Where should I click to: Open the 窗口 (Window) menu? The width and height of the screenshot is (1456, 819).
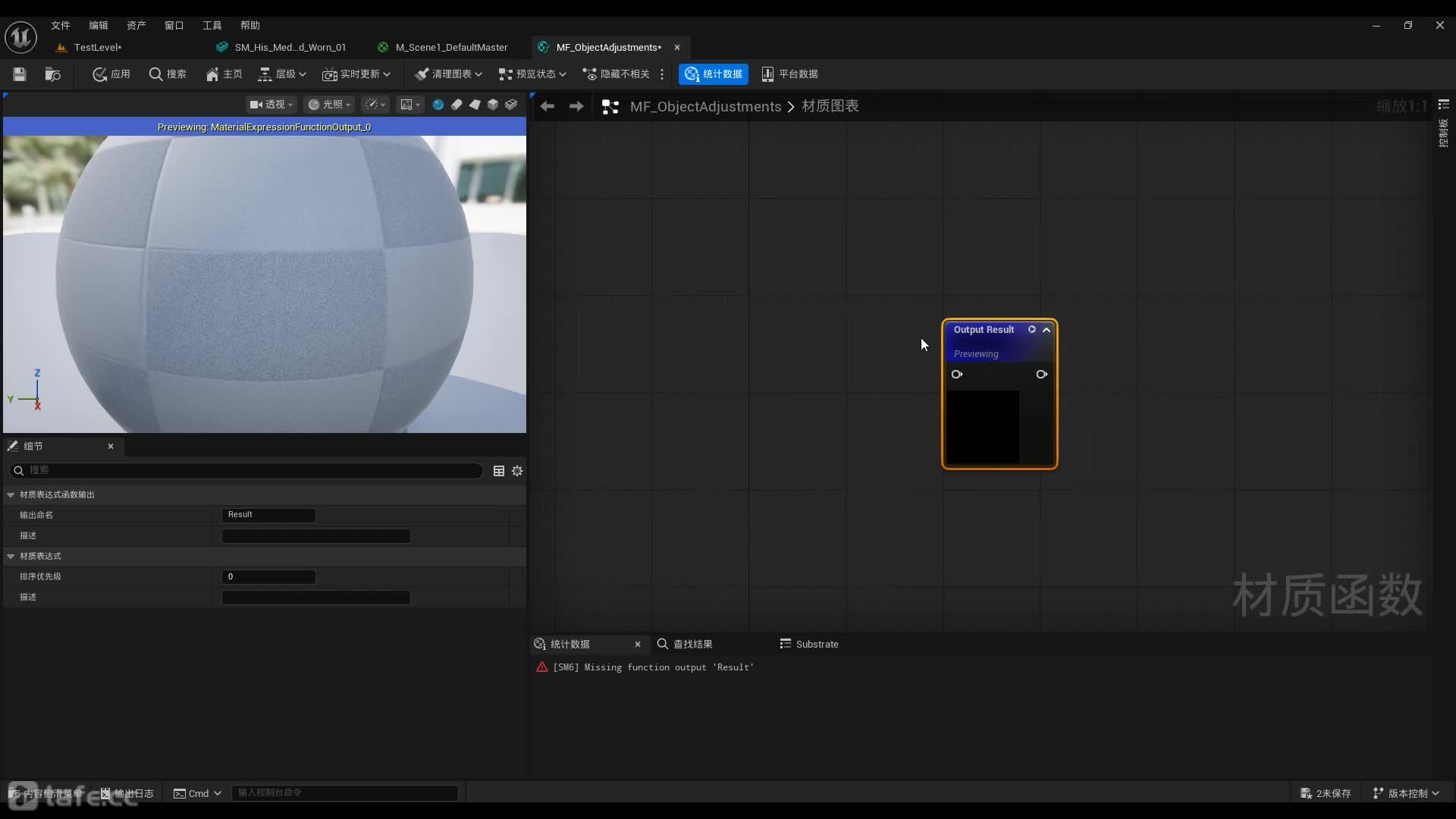click(x=174, y=25)
